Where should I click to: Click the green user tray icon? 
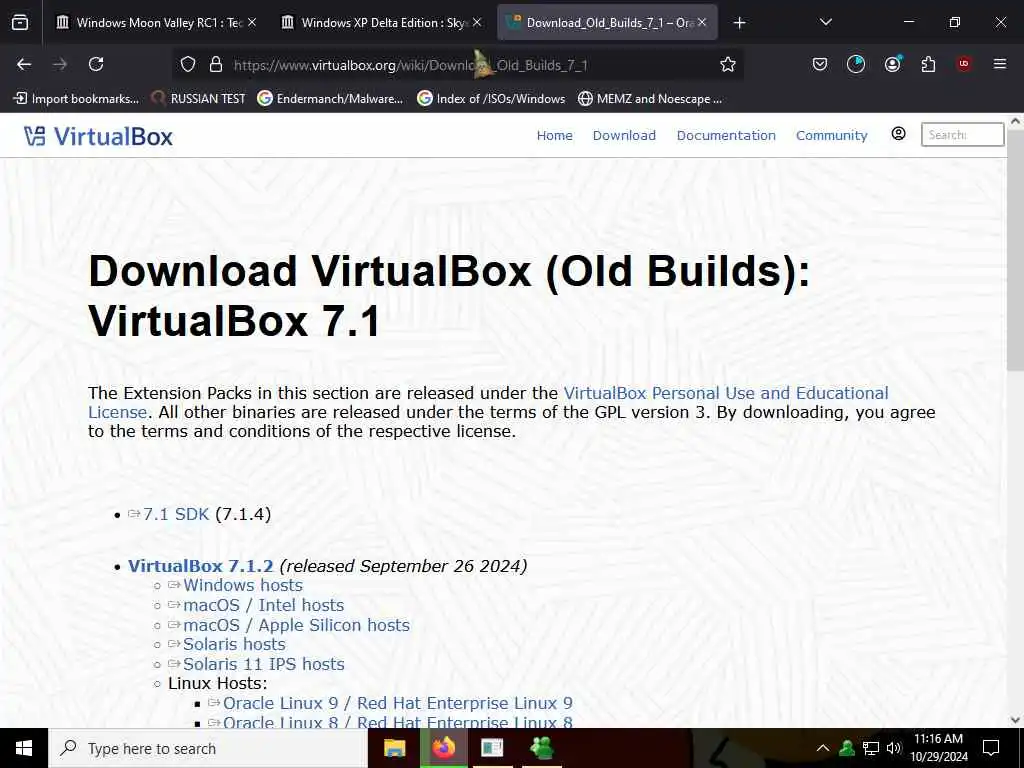tap(847, 748)
